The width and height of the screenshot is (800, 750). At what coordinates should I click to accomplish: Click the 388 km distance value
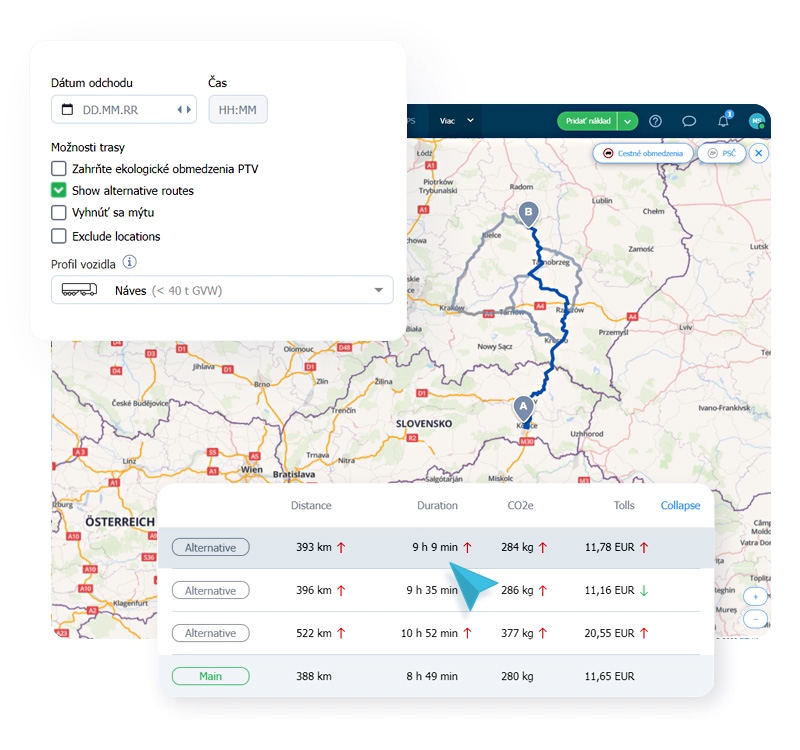coord(314,676)
